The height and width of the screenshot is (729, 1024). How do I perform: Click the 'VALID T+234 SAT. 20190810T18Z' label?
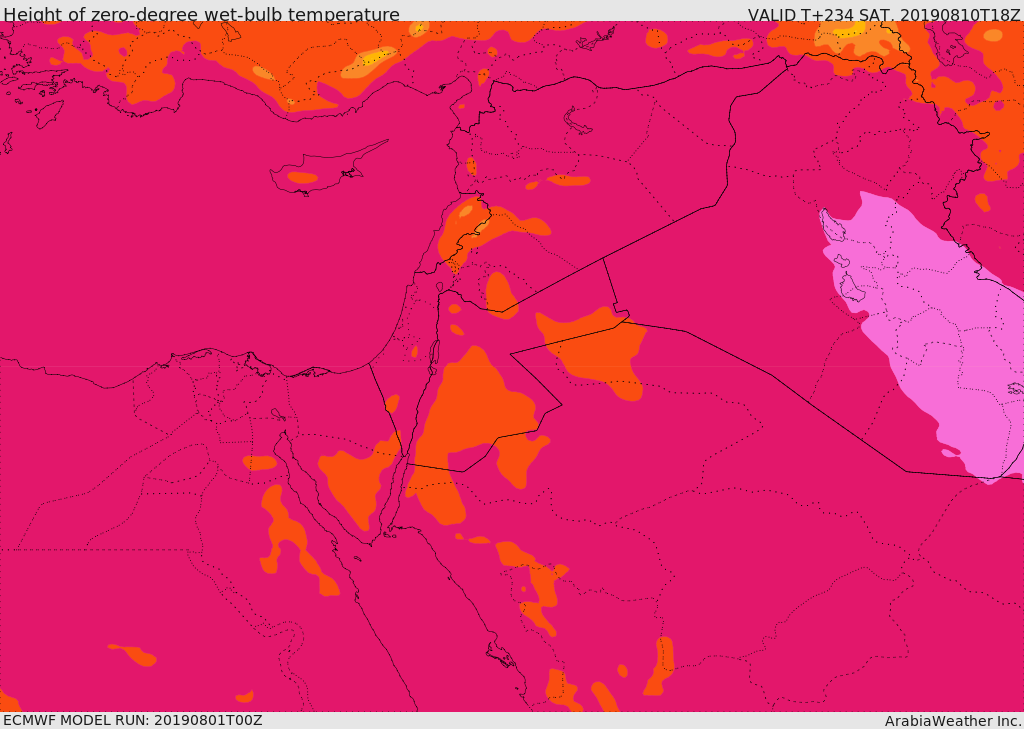click(884, 14)
